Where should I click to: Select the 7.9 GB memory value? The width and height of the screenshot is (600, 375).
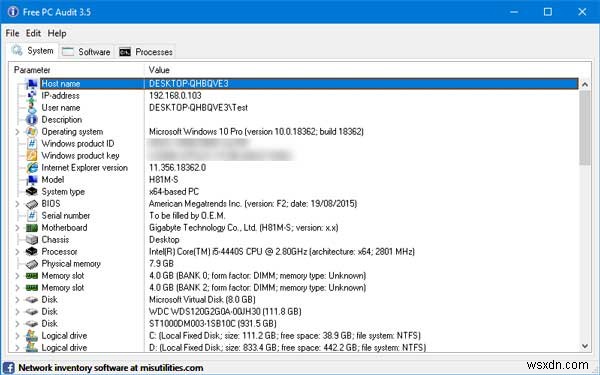pyautogui.click(x=161, y=264)
